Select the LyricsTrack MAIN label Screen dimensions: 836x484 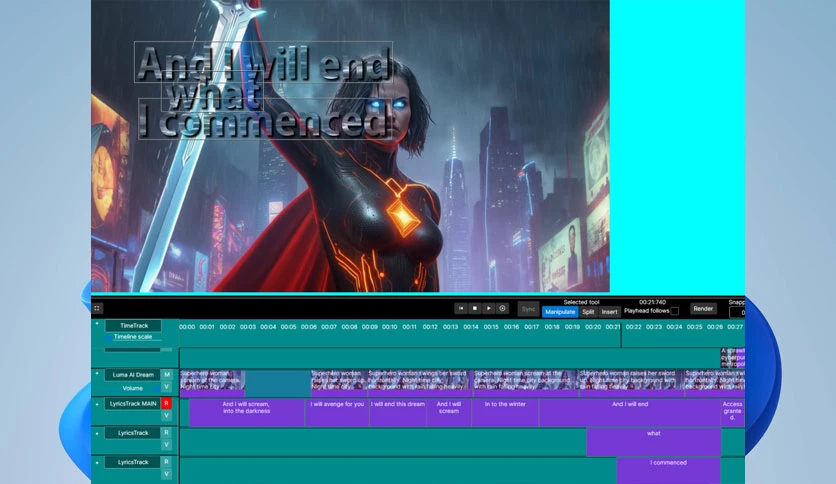133,404
